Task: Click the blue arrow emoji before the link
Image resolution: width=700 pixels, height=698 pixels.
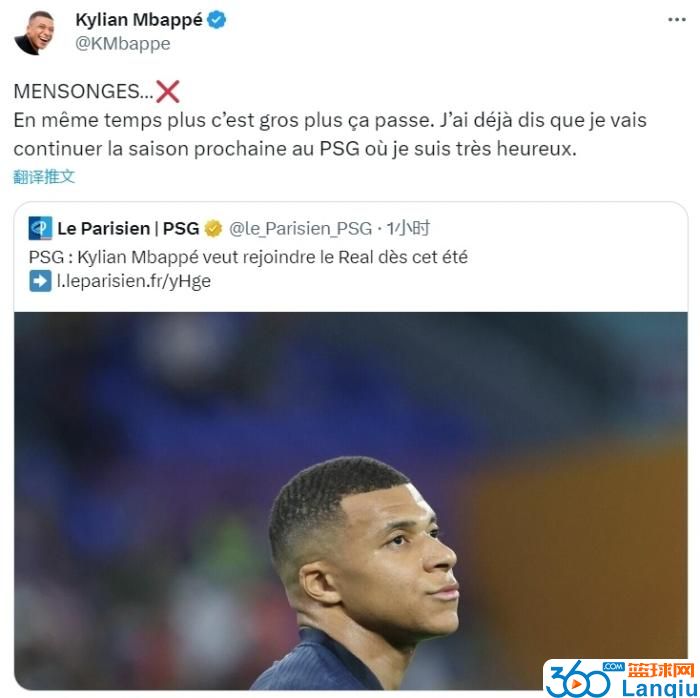Action: click(40, 281)
